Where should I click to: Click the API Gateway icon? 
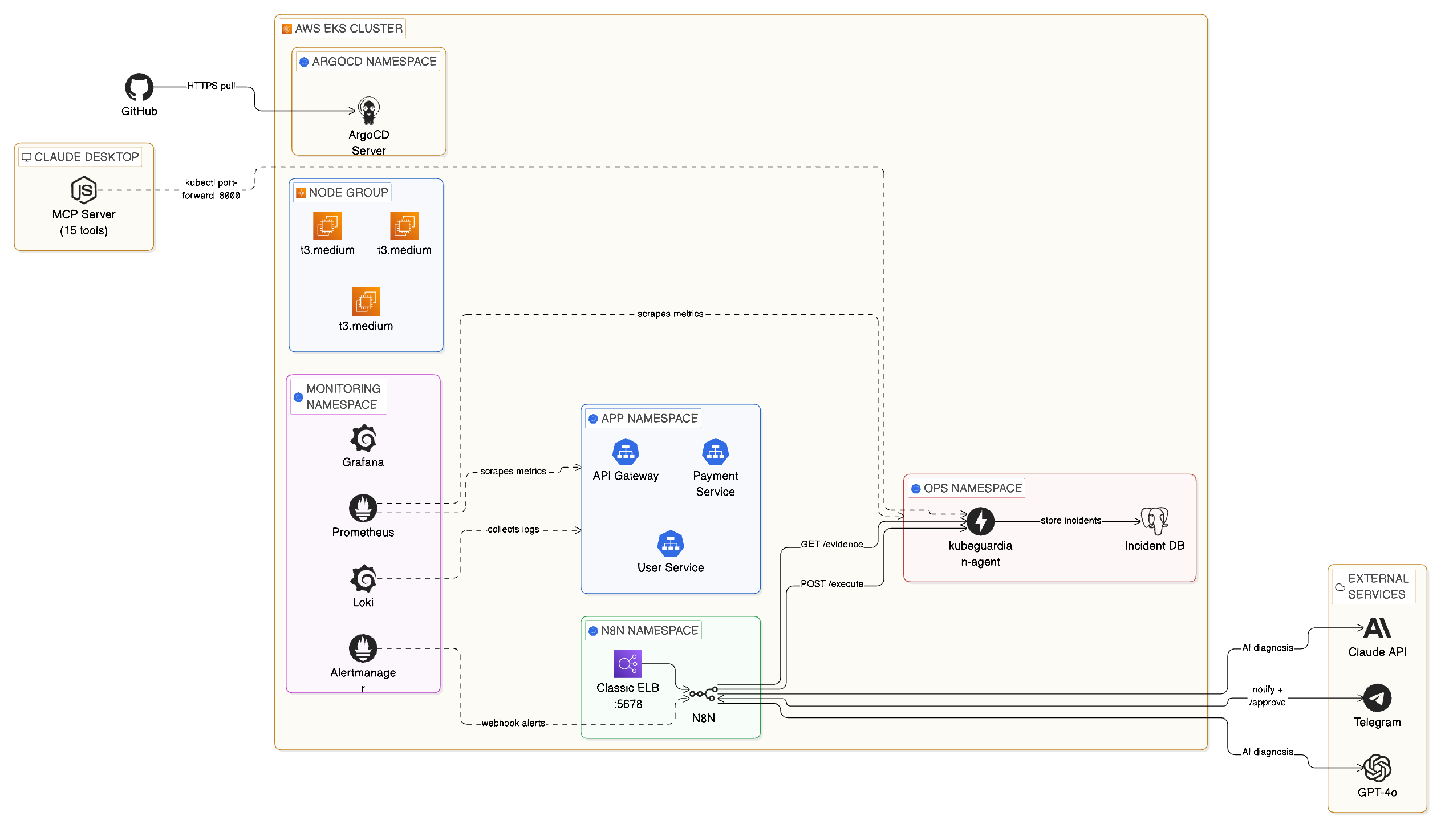click(626, 452)
